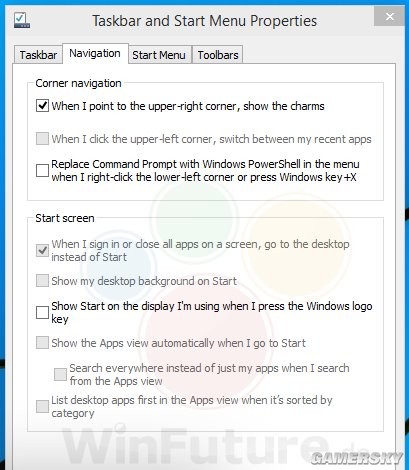Select the Navigation tab

pos(95,53)
